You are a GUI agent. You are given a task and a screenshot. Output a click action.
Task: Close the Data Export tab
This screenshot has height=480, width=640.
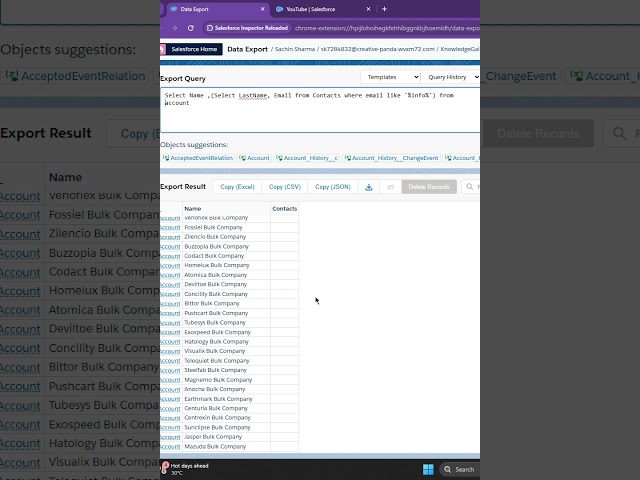262,9
